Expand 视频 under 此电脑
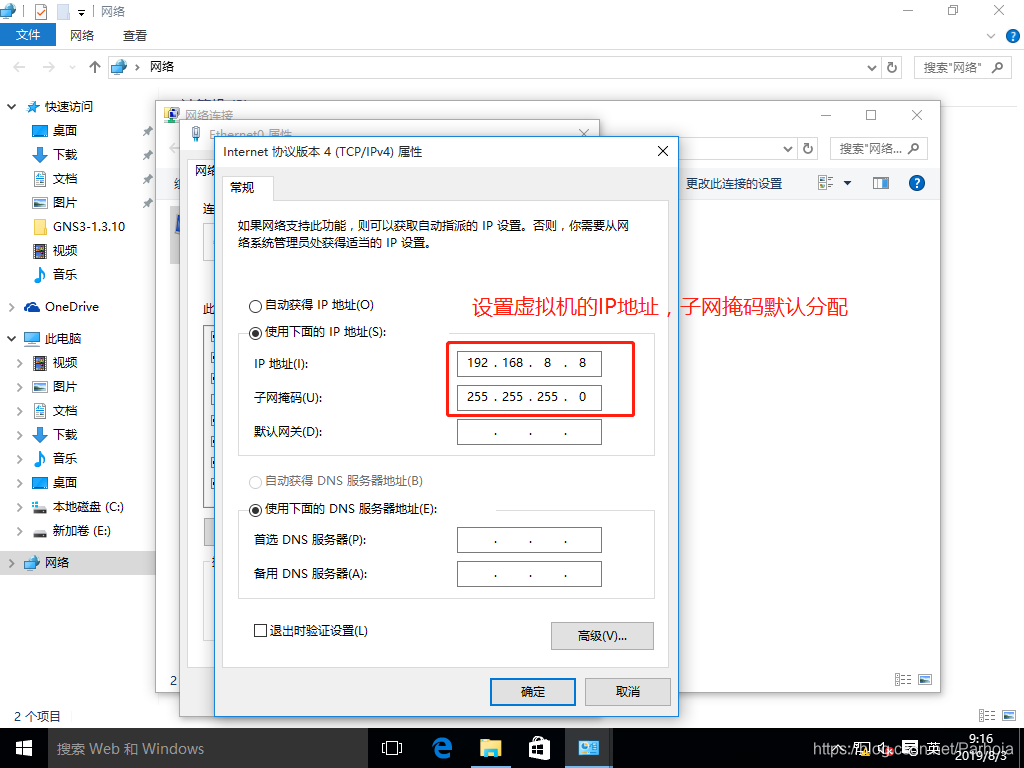The image size is (1024, 768). coord(20,363)
